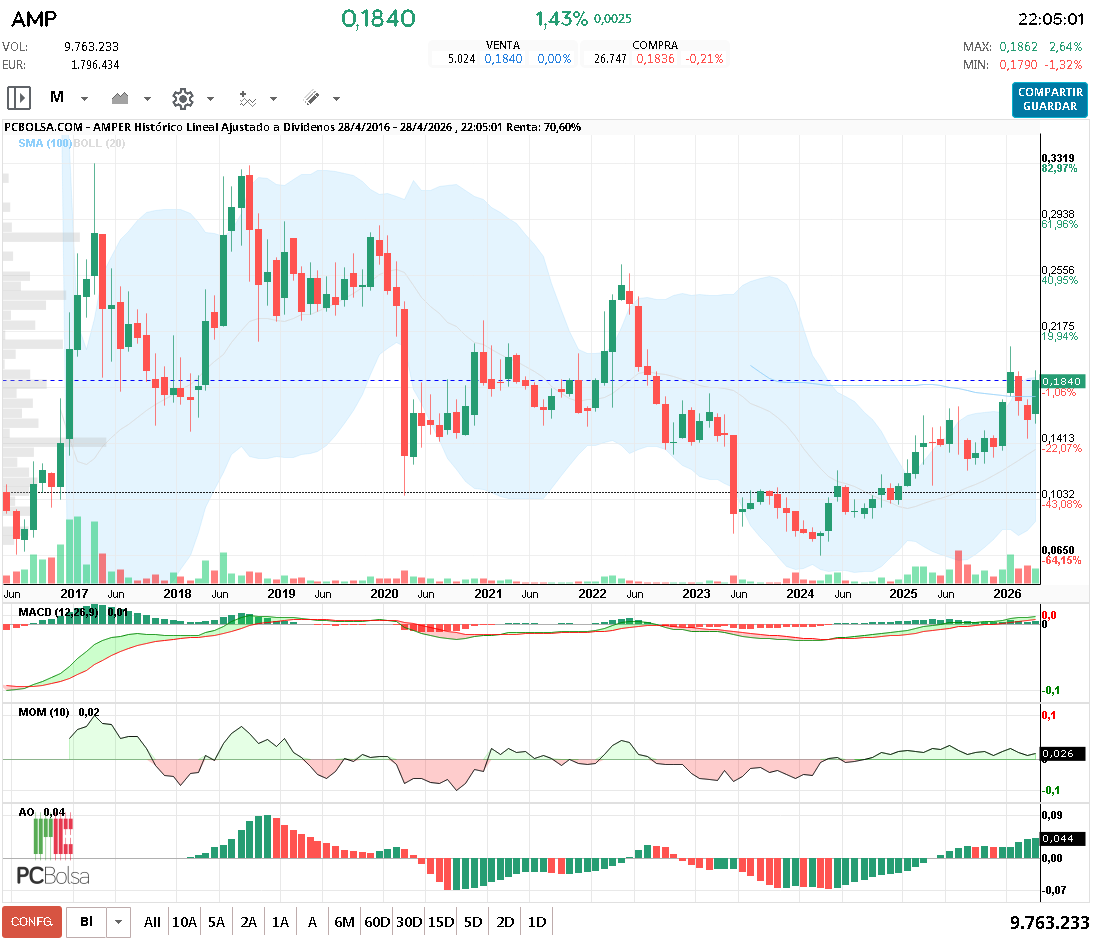Expand the M timeframe dropdown arrow
Image resolution: width=1103 pixels, height=943 pixels.
click(x=85, y=99)
